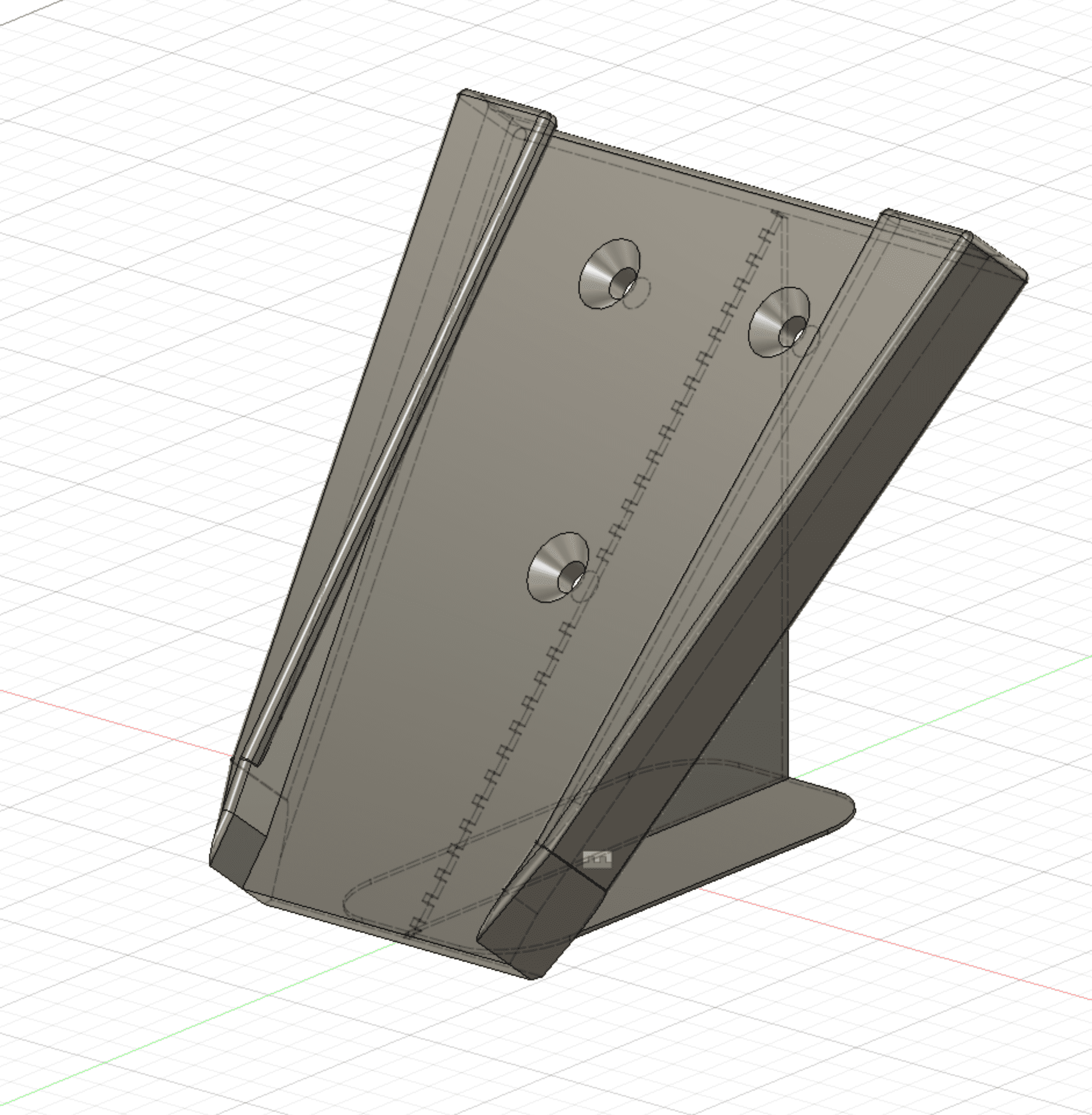Select the upper-left countersunk screw hole
1092x1115 pixels.
coord(609,273)
